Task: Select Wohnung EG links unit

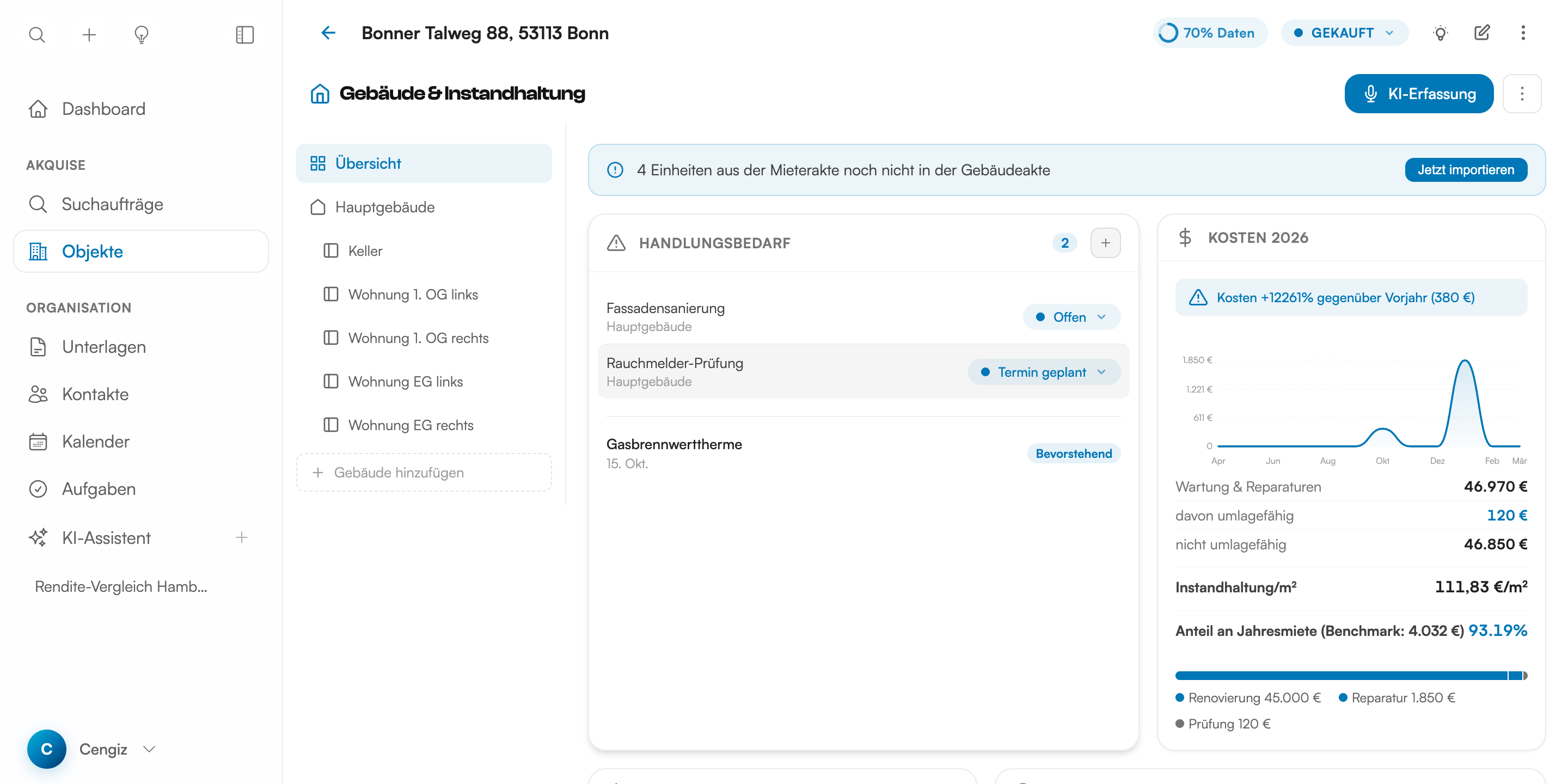Action: (x=405, y=382)
